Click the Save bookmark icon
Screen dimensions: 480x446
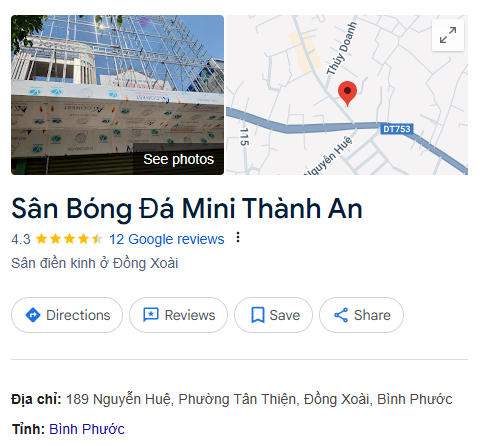tap(258, 315)
